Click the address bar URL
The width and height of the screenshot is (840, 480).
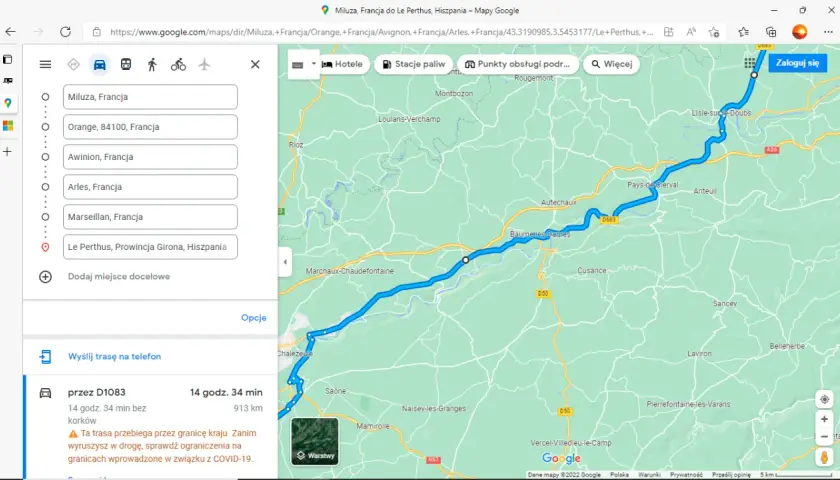point(381,32)
